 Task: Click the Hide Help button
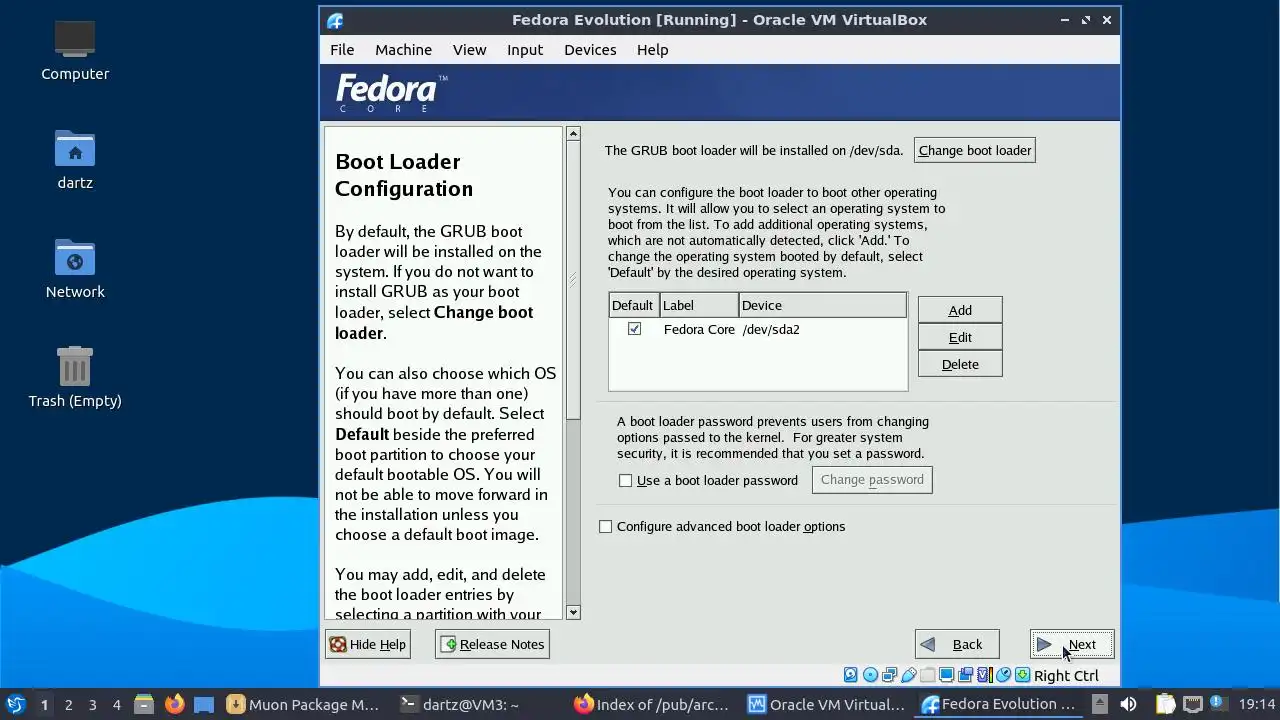point(367,644)
